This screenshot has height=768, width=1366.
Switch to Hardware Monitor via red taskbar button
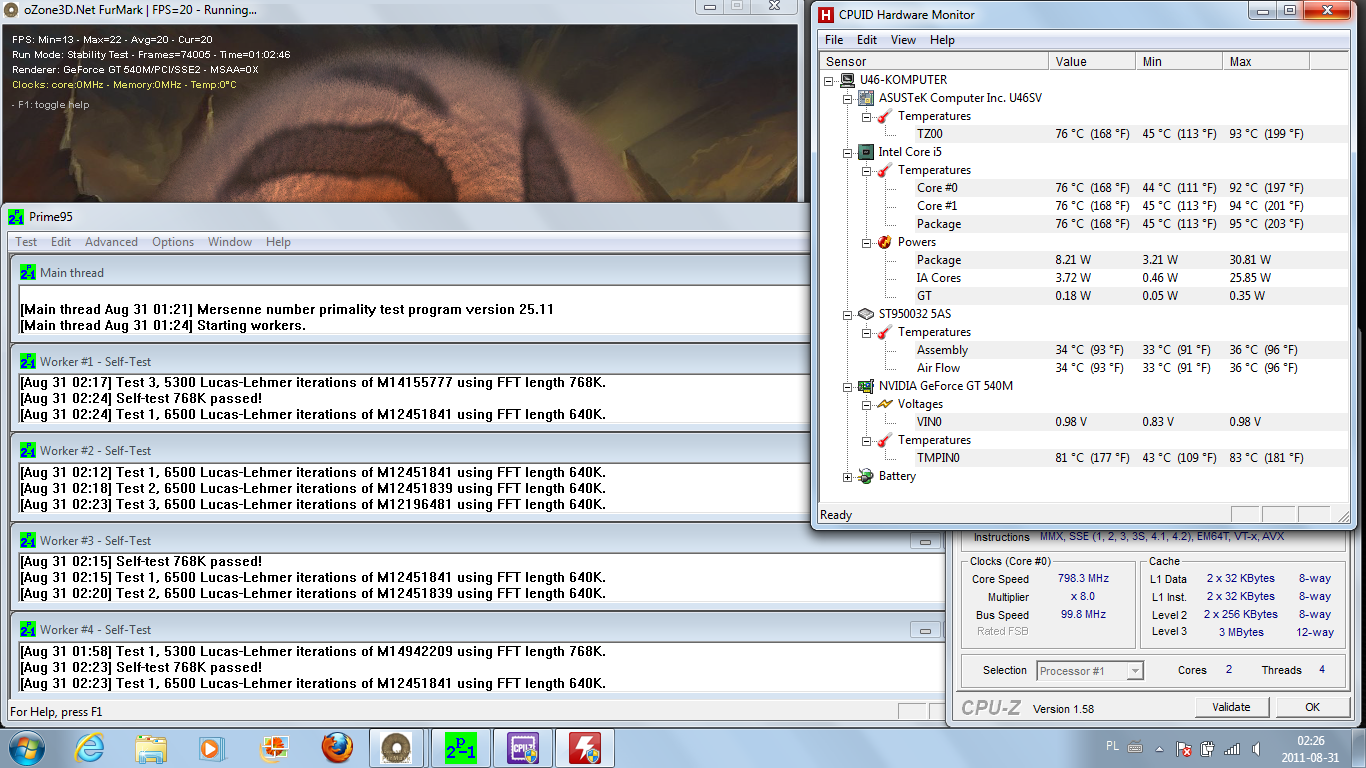coord(585,748)
